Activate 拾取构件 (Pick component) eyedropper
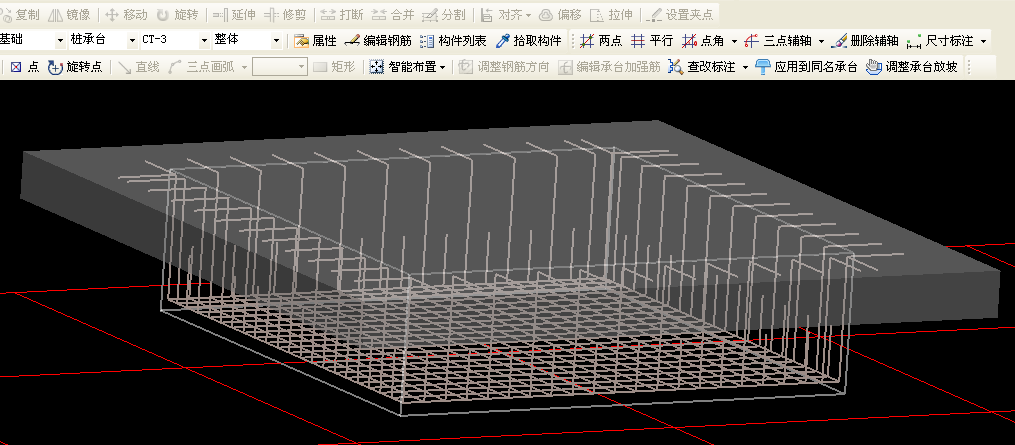 coord(528,41)
